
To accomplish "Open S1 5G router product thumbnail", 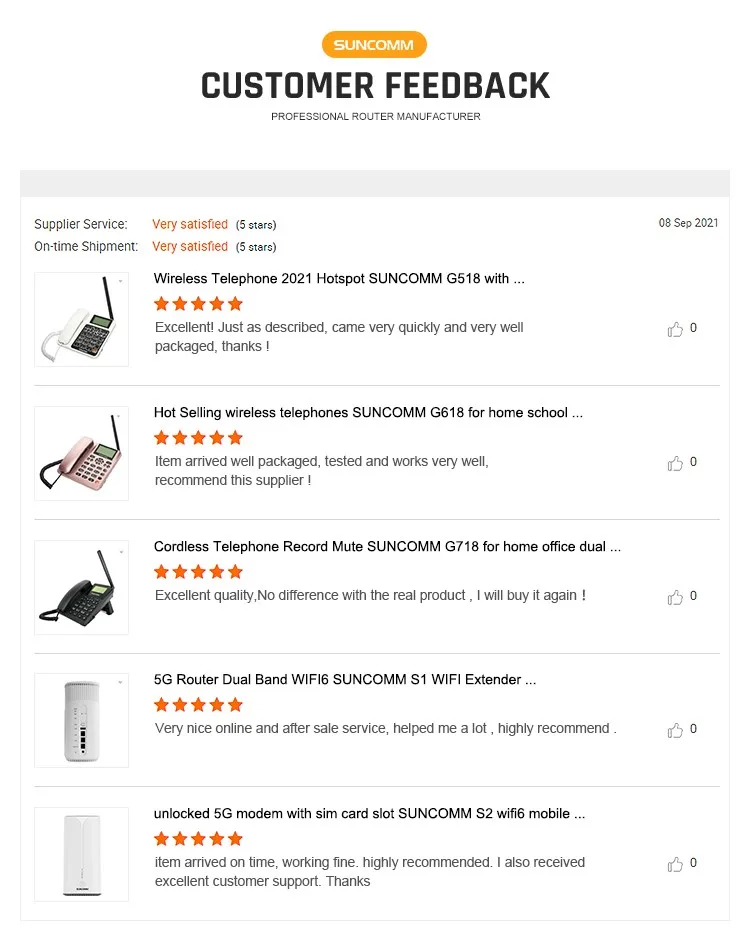I will (82, 721).
